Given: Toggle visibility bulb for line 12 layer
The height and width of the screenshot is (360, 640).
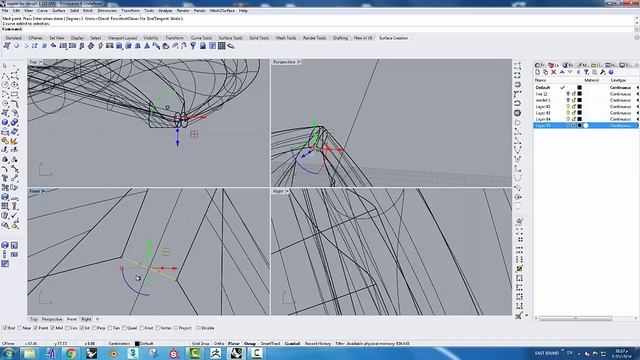Looking at the screenshot, I should (x=568, y=94).
